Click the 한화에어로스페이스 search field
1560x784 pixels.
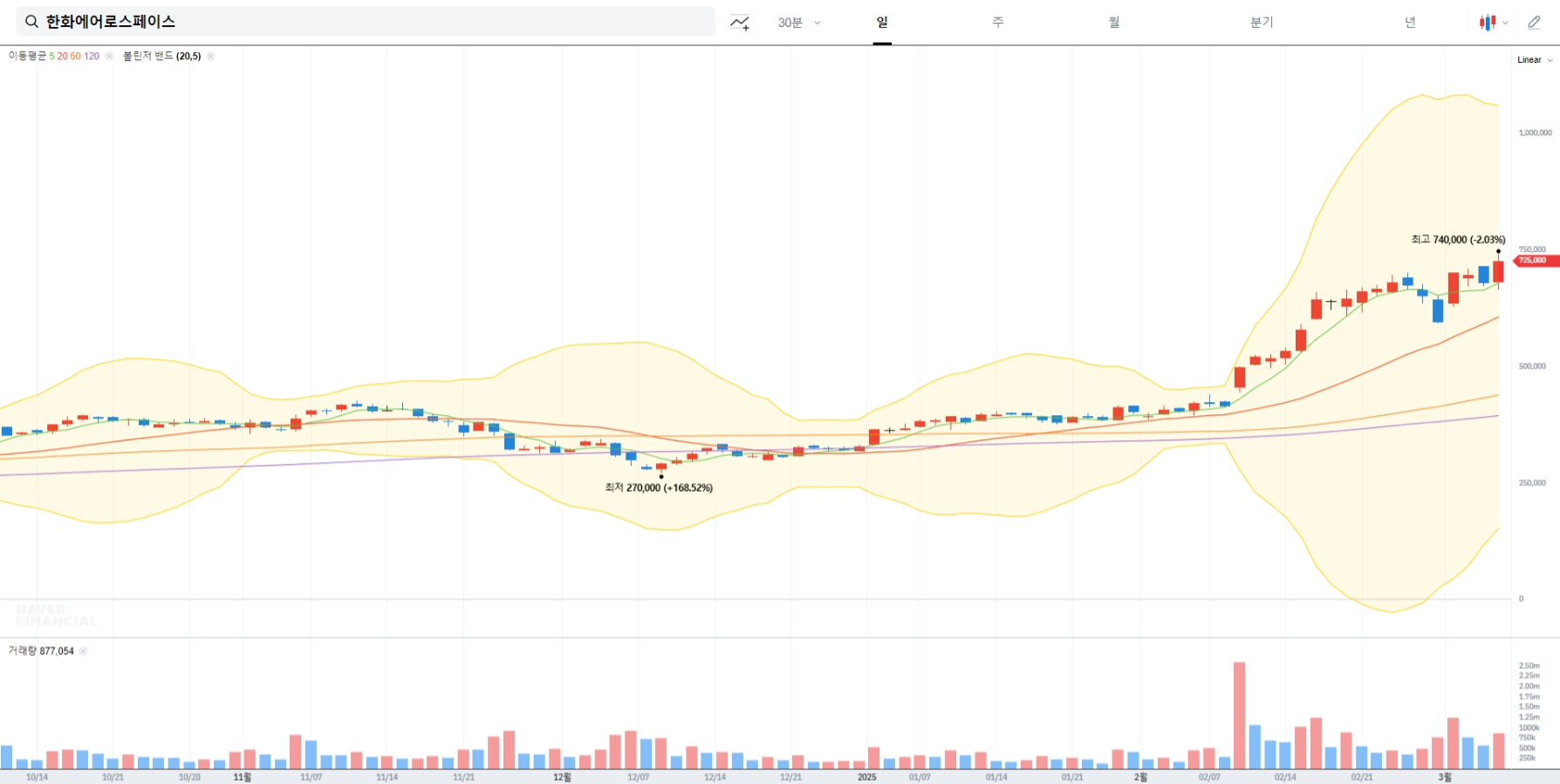(366, 22)
